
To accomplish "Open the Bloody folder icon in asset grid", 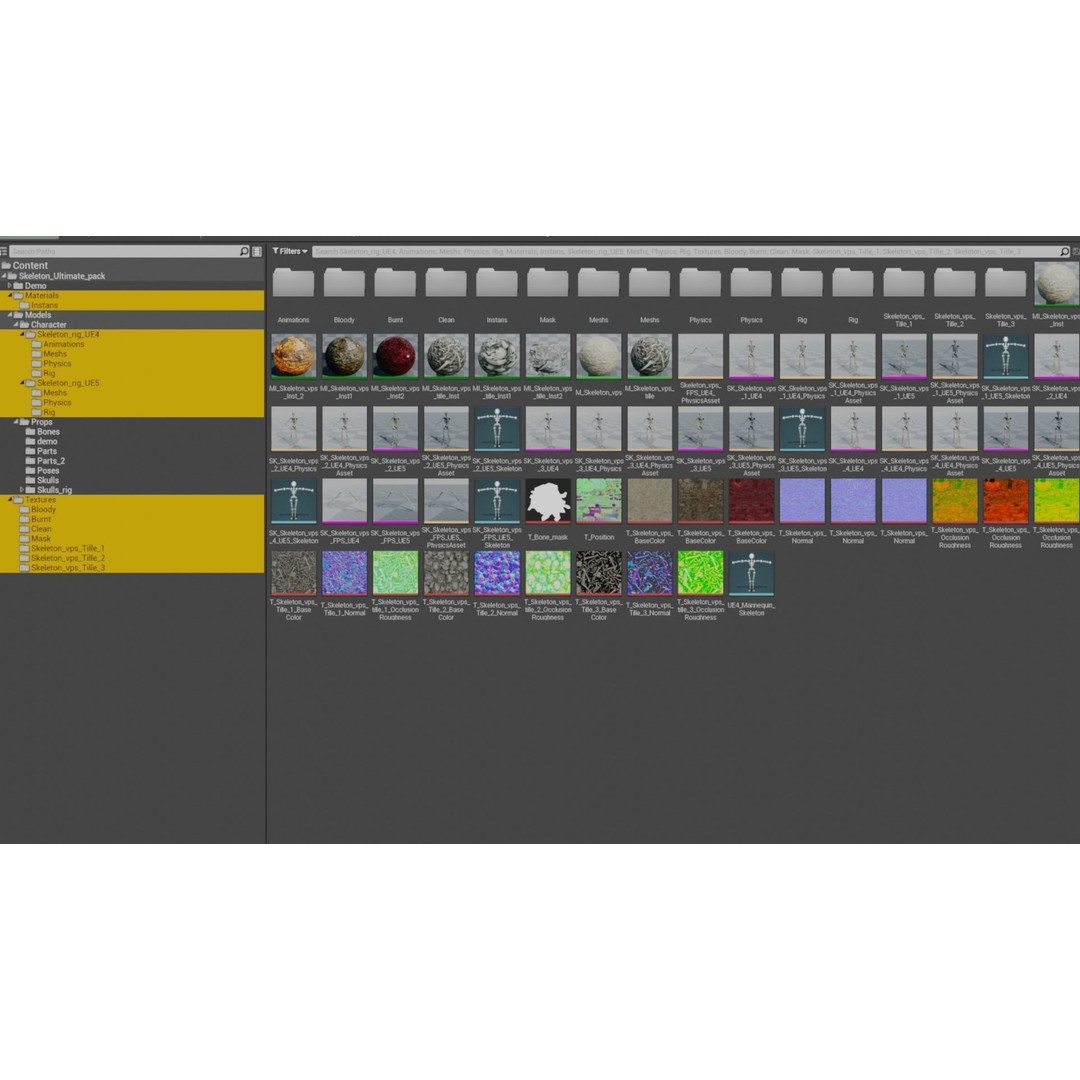I will tap(344, 285).
